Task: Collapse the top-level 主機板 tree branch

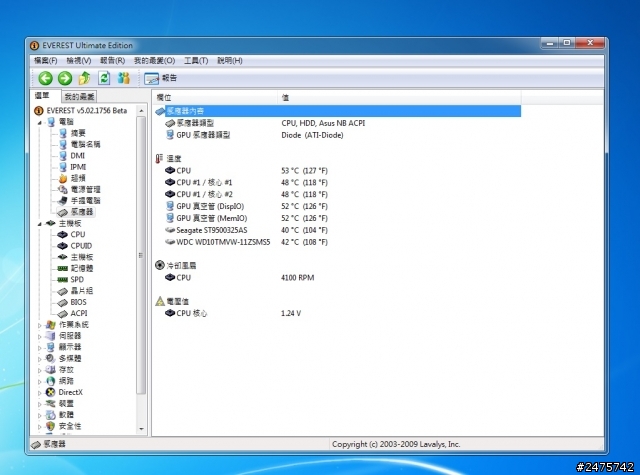Action: point(40,224)
